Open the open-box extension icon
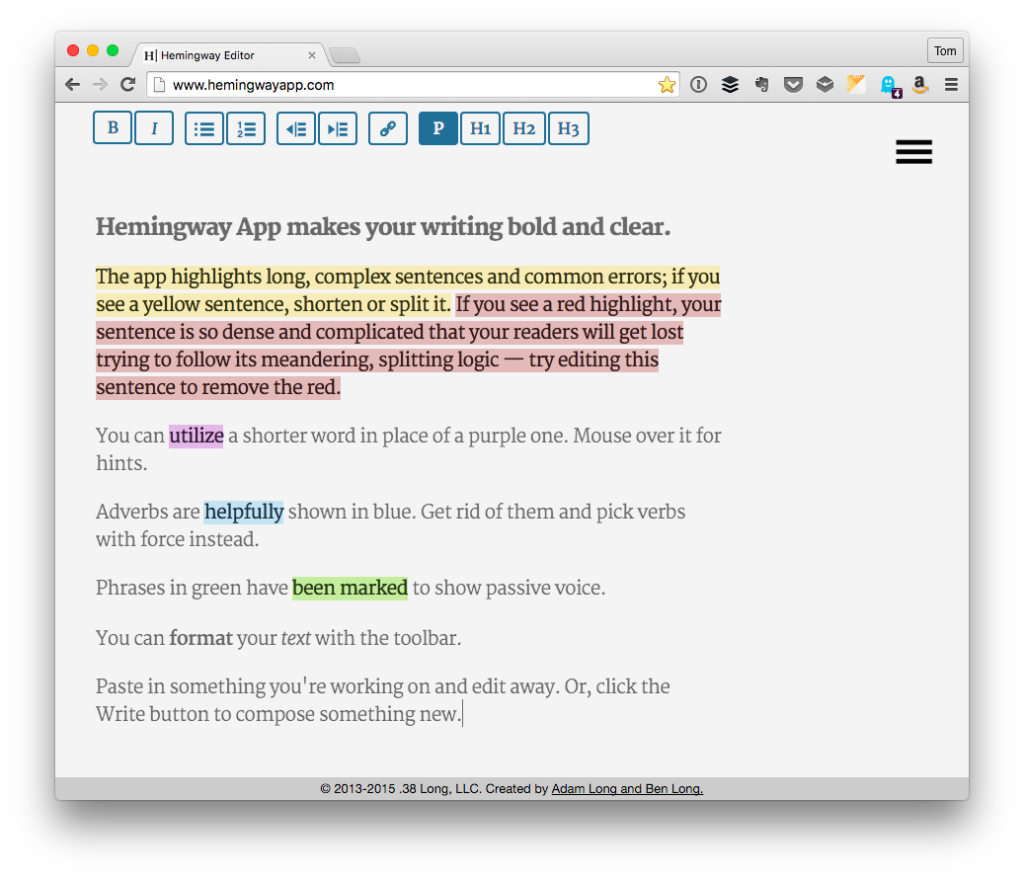The image size is (1024, 879). coord(825,84)
